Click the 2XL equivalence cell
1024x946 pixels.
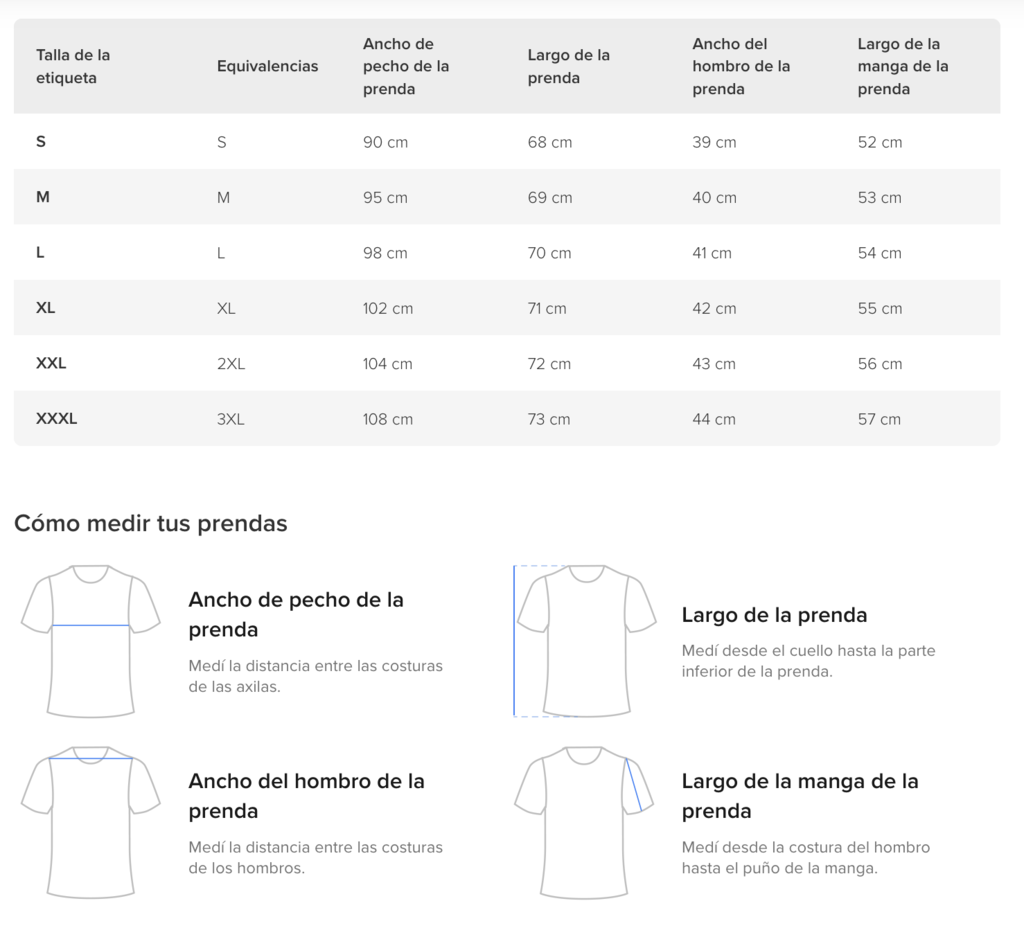click(231, 364)
